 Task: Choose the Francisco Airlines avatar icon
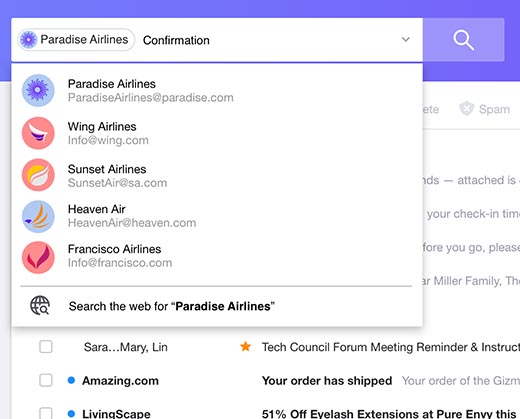point(38,257)
